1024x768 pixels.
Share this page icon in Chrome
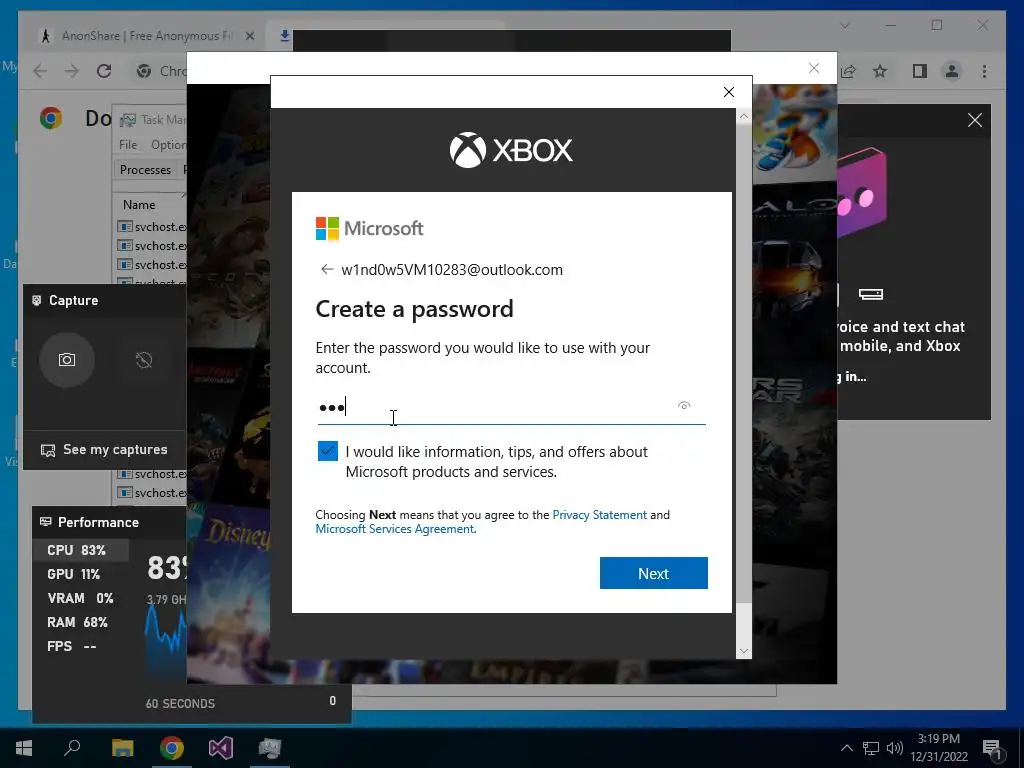pyautogui.click(x=848, y=71)
